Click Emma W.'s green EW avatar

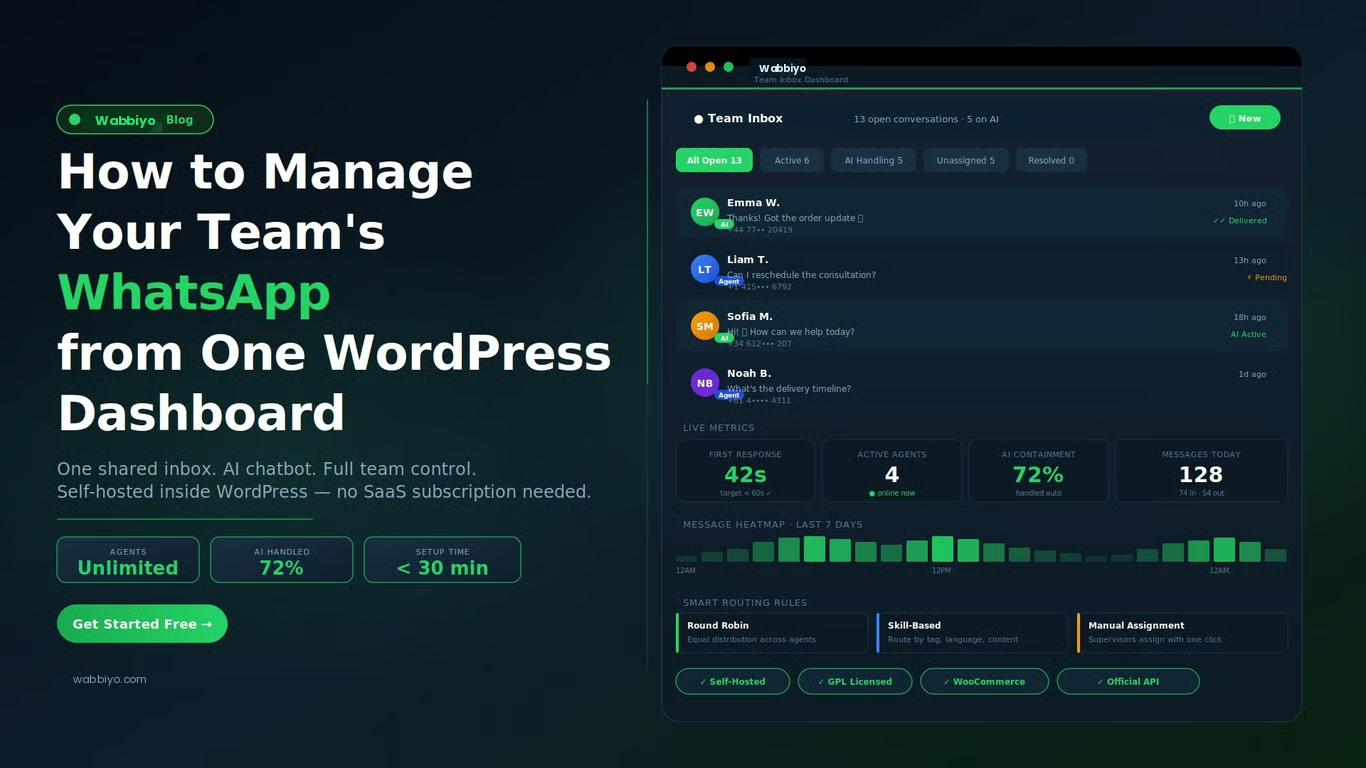(705, 212)
